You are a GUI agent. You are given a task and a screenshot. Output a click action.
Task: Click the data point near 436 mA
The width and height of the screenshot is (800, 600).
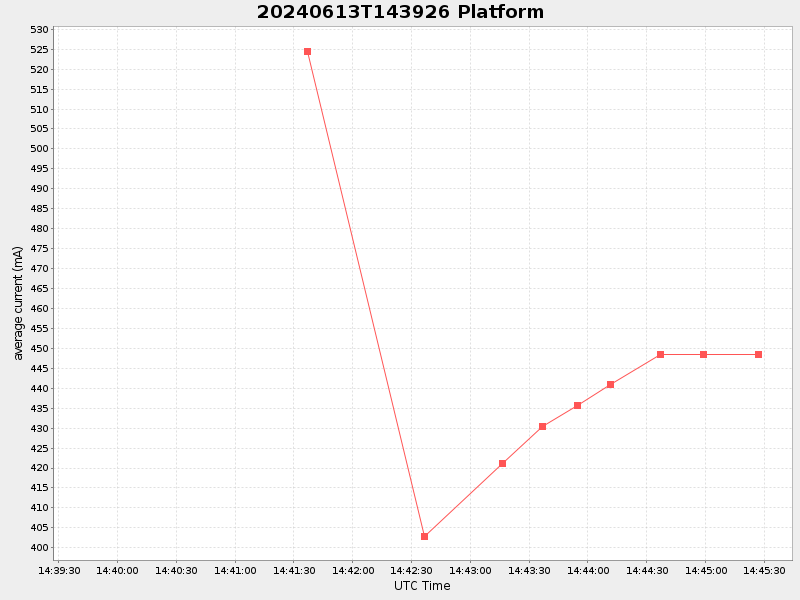(x=578, y=406)
